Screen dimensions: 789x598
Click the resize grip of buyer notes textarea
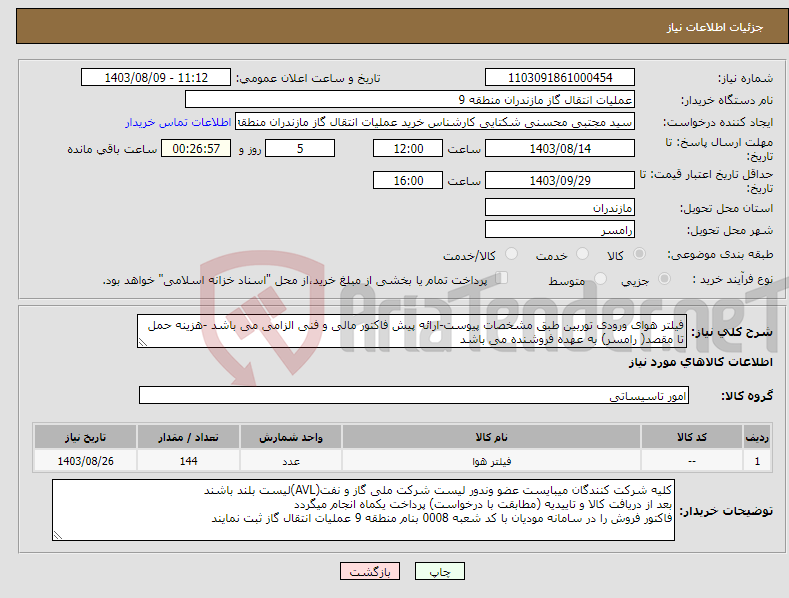tap(57, 536)
